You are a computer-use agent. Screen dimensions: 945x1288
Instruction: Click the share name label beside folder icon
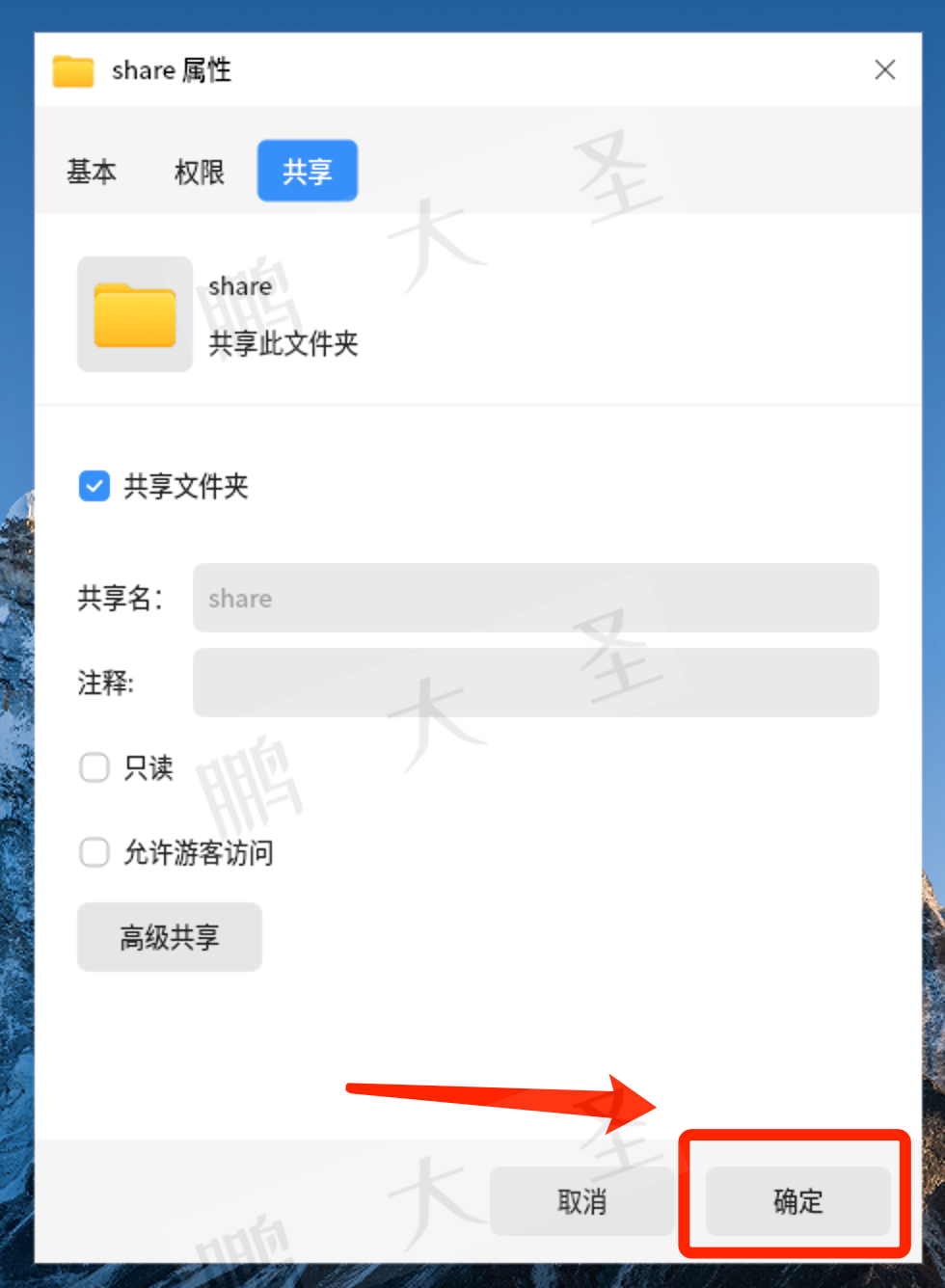click(240, 286)
